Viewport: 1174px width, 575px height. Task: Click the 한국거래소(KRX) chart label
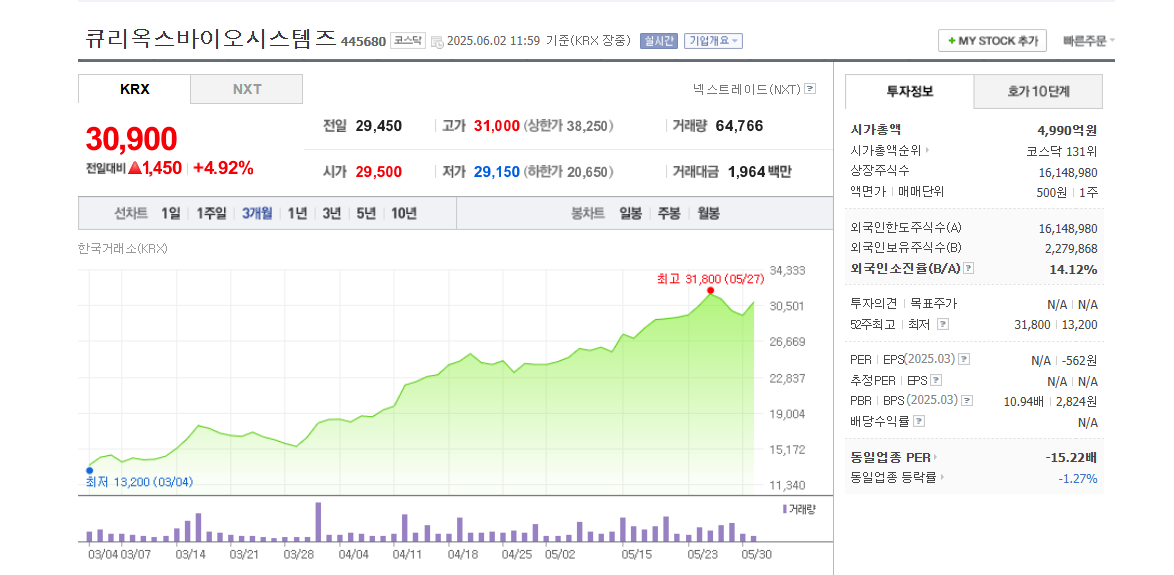click(x=122, y=249)
